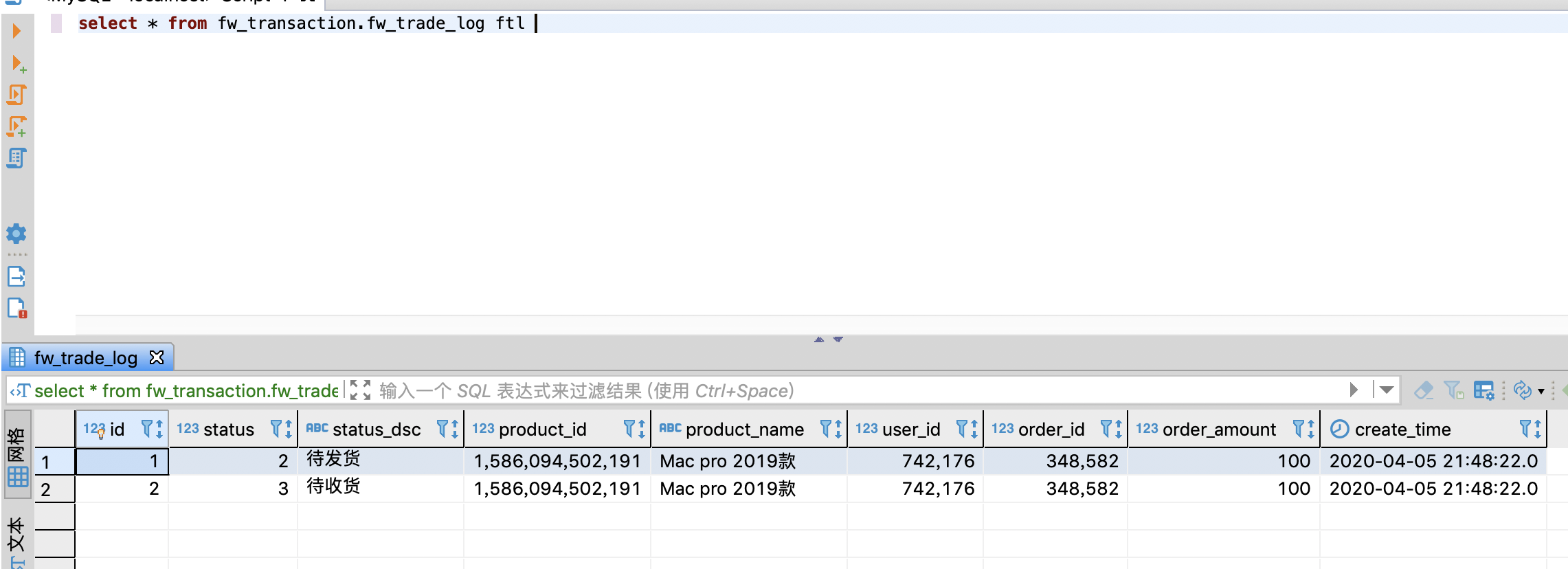Execute SQL statement in a new tab
This screenshot has width=1568, height=569.
[19, 63]
